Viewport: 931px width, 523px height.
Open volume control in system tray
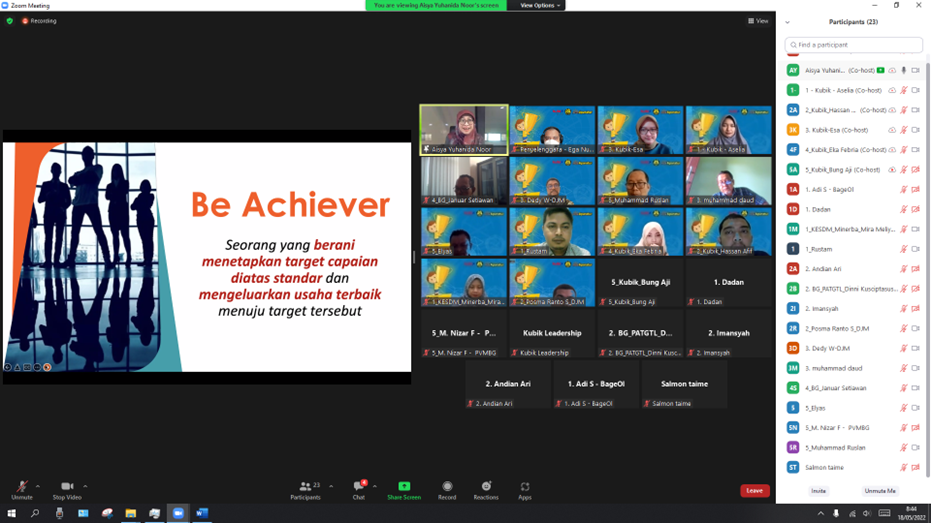pyautogui.click(x=867, y=514)
